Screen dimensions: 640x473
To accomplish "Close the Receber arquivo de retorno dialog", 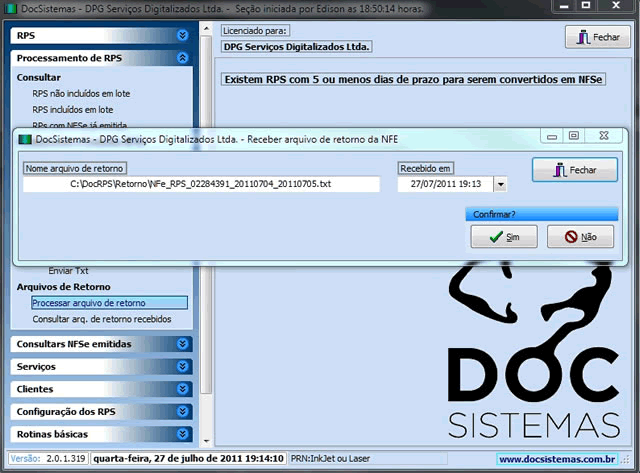I will pos(604,135).
